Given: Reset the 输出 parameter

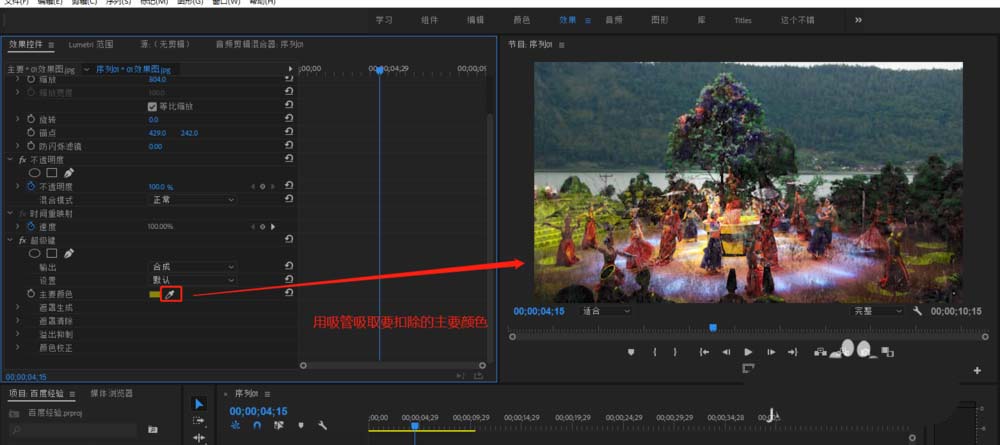Looking at the screenshot, I should [289, 266].
